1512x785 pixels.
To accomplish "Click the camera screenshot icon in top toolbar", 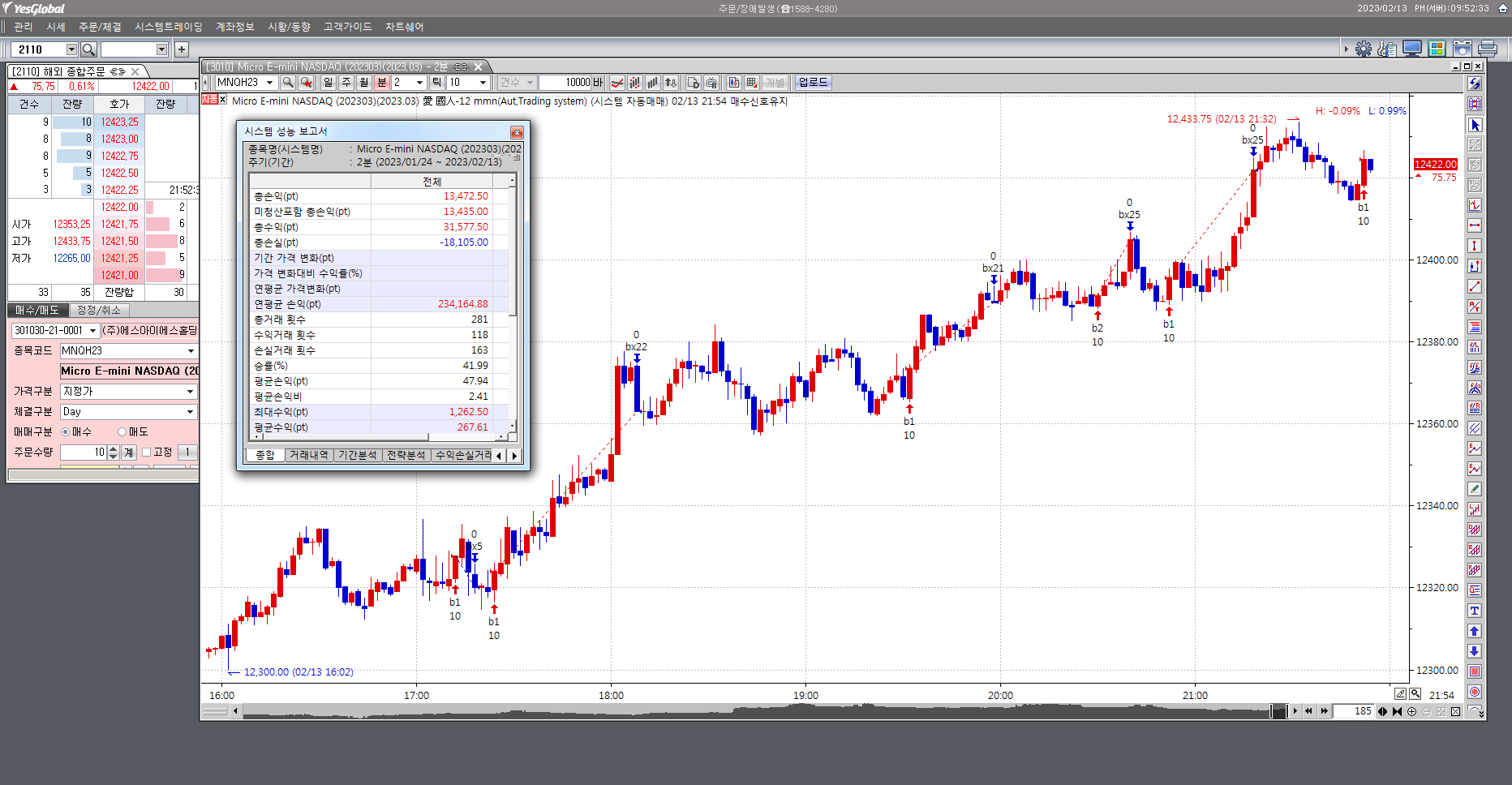I will 1462,49.
